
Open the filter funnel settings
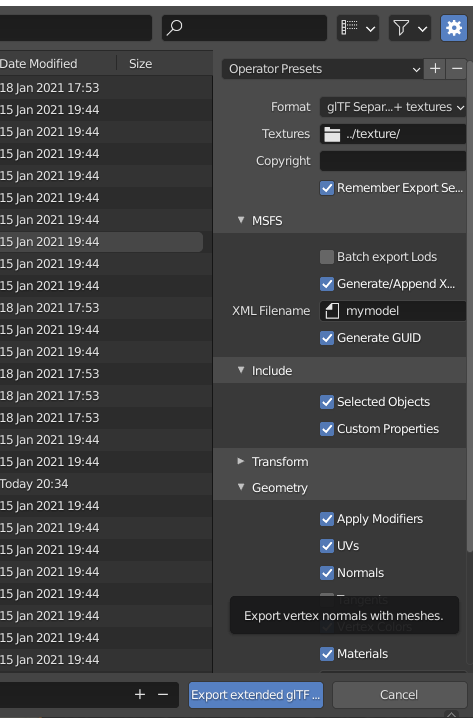pyautogui.click(x=410, y=28)
